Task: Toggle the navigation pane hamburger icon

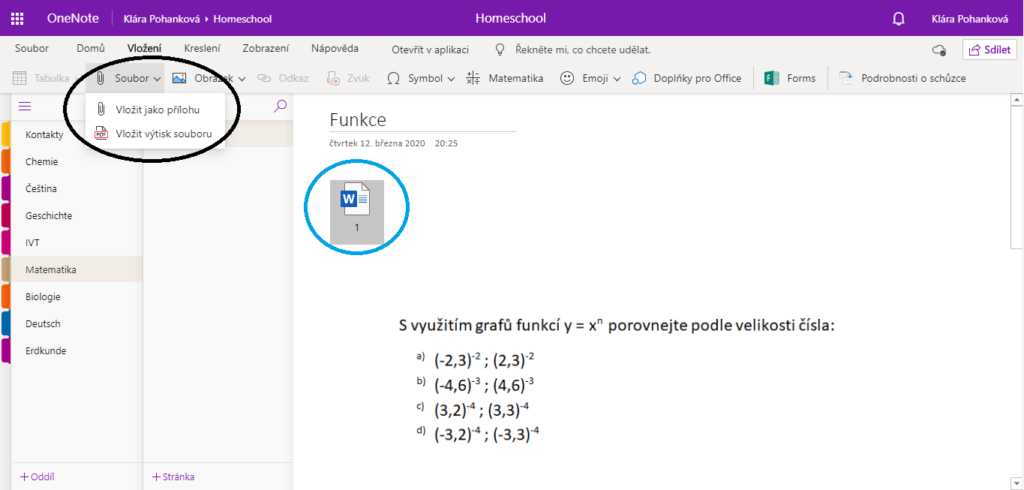Action: (25, 106)
